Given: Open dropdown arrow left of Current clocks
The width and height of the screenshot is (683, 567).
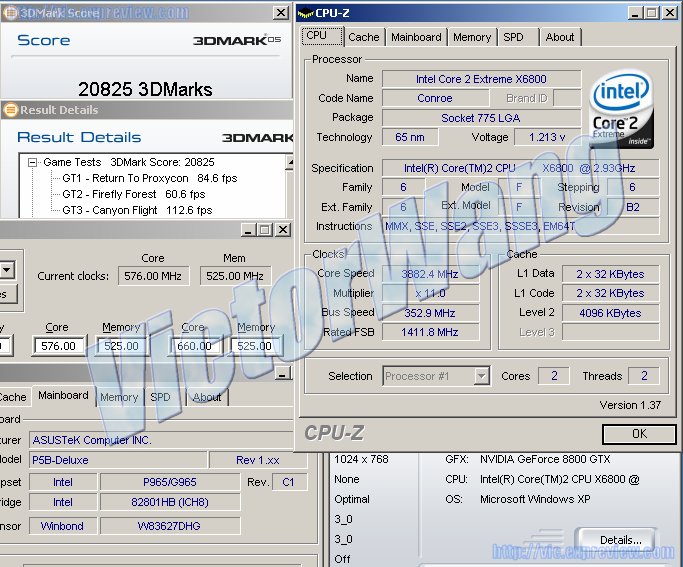Looking at the screenshot, I should tap(7, 270).
